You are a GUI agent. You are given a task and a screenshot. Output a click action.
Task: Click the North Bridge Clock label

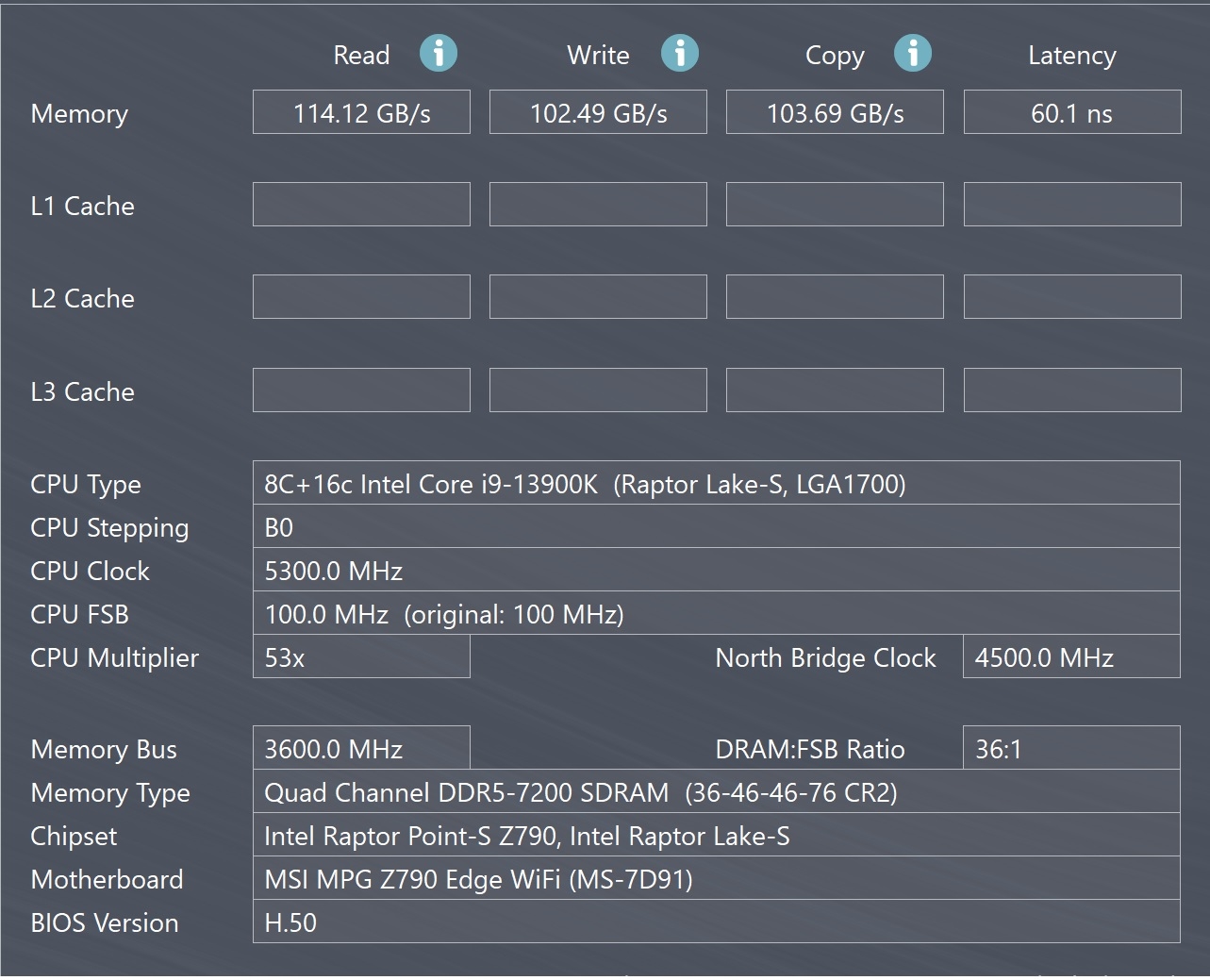point(825,658)
